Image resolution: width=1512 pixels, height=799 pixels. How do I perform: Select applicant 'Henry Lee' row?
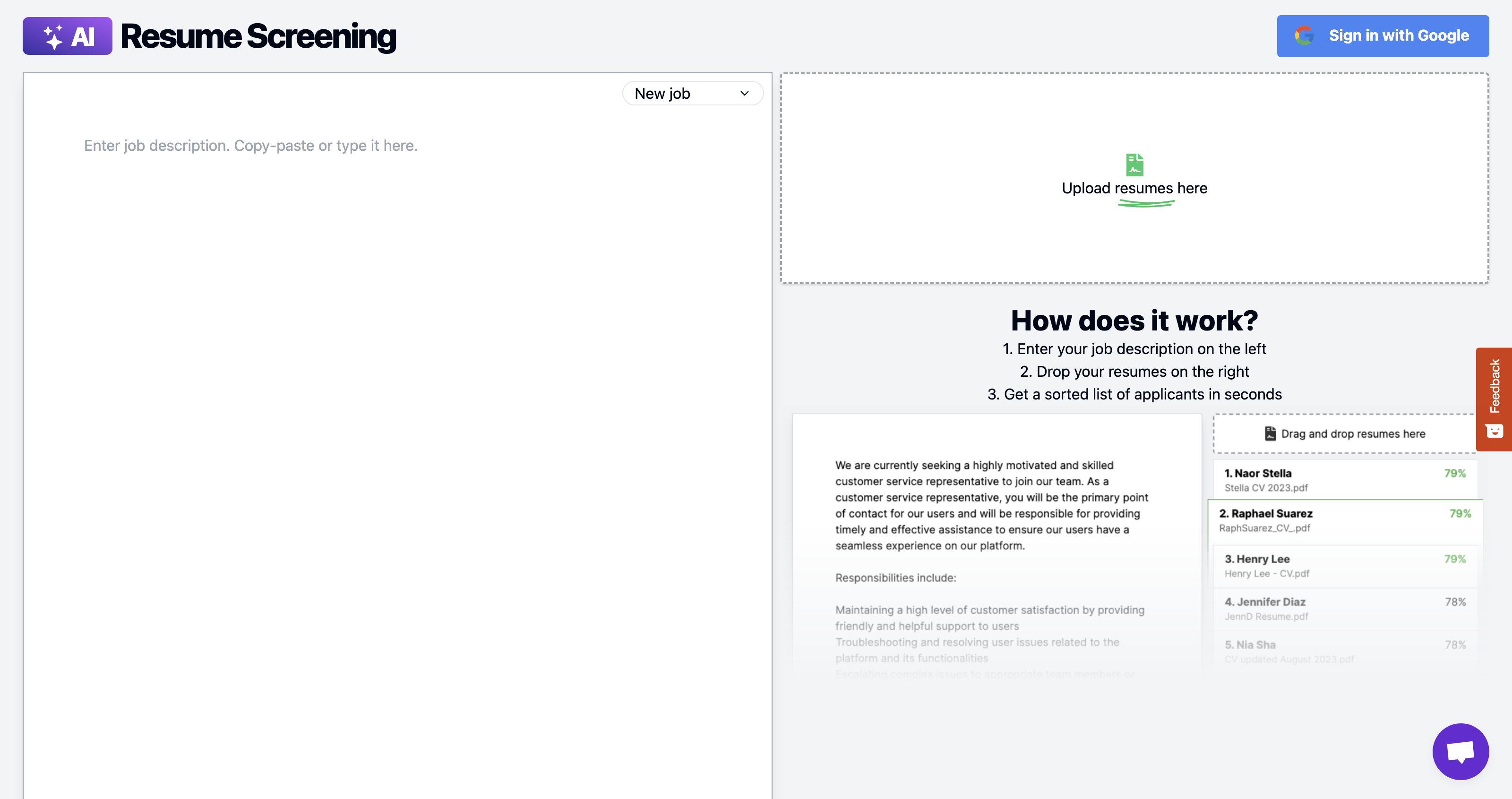[x=1345, y=566]
